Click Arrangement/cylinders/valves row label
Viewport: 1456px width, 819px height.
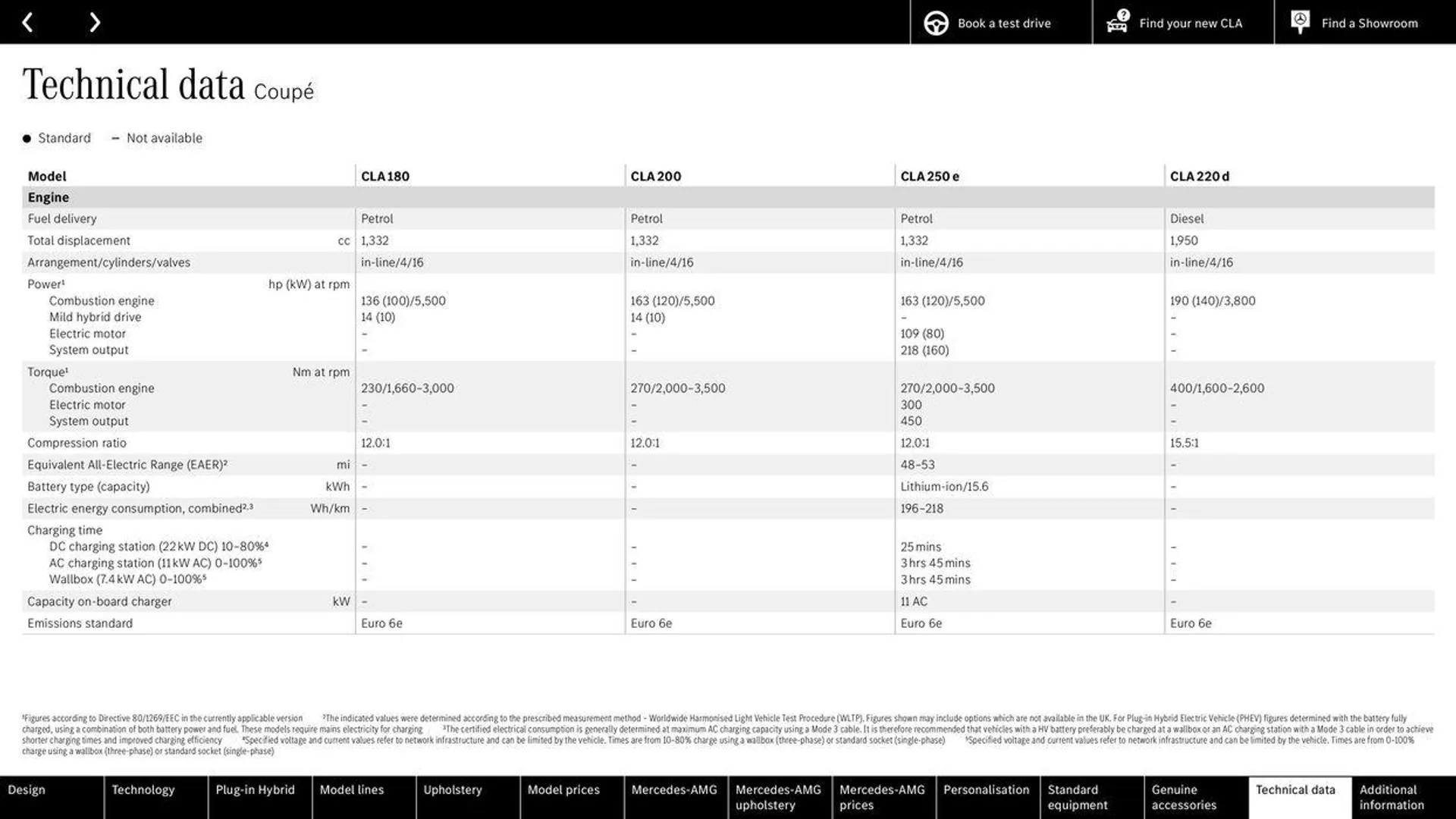[108, 262]
